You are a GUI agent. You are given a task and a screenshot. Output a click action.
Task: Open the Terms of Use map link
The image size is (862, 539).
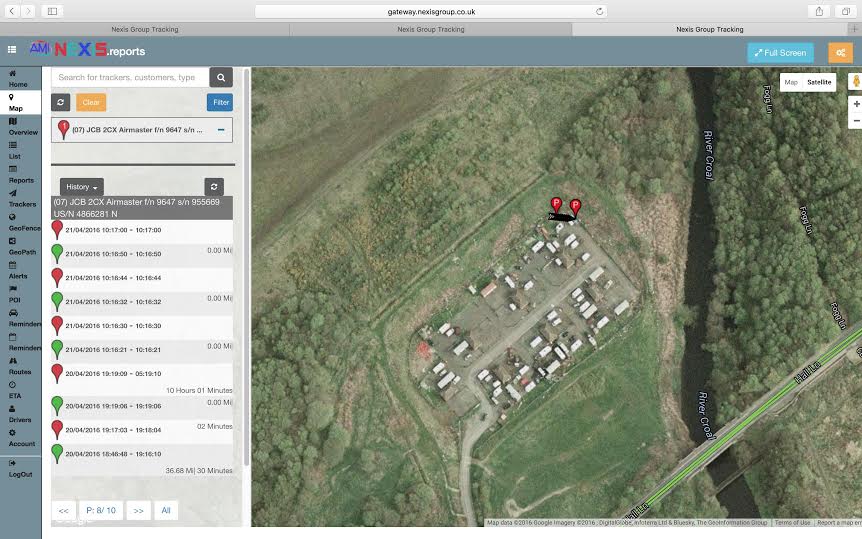792,522
